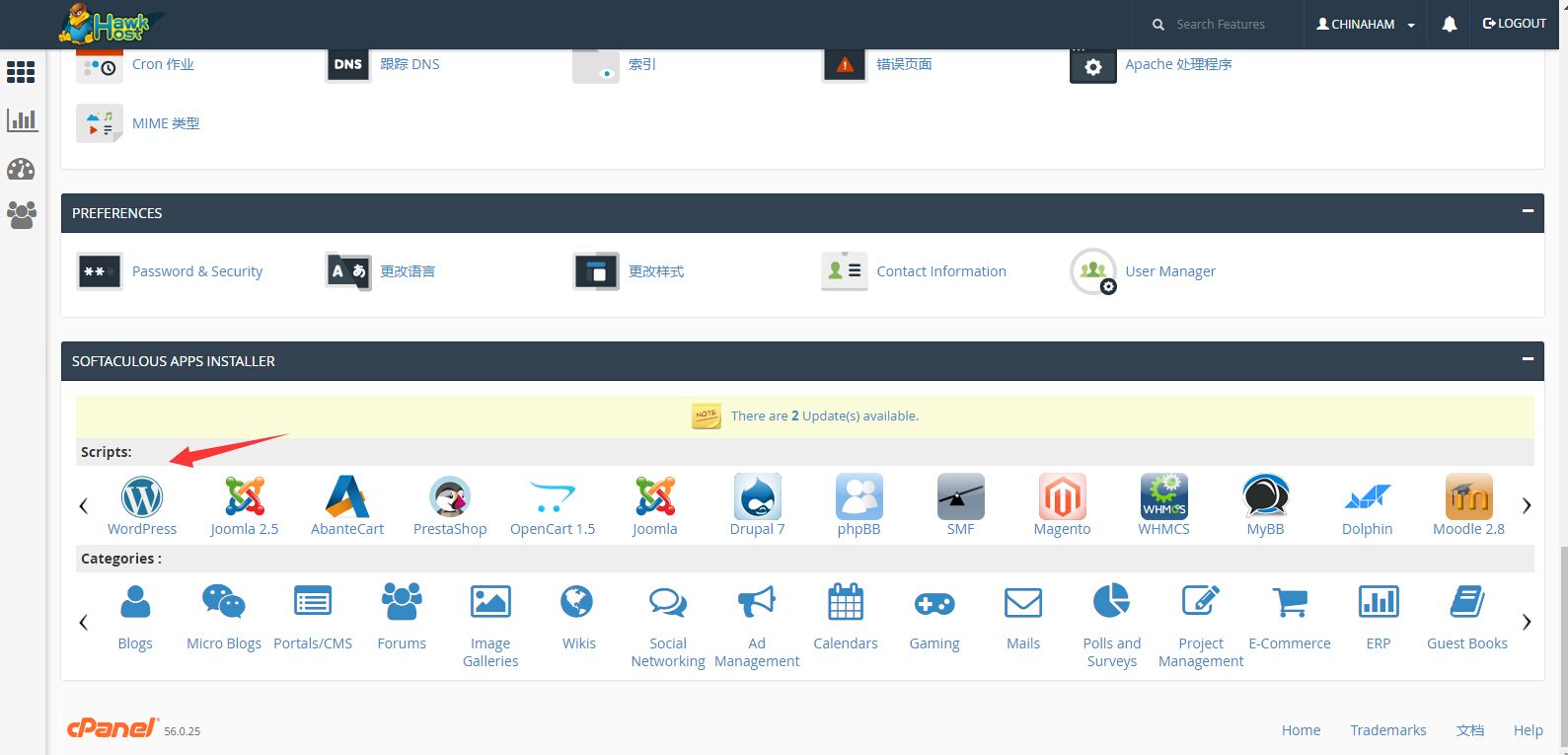Select Project Management category icon
The width and height of the screenshot is (1568, 755).
pyautogui.click(x=1201, y=601)
